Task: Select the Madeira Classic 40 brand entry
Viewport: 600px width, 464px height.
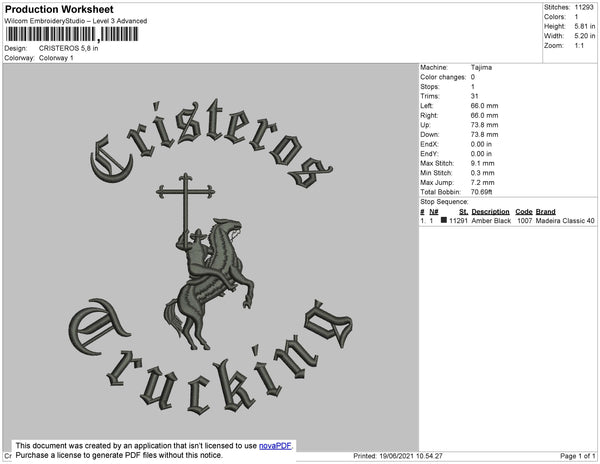Action: [565, 221]
